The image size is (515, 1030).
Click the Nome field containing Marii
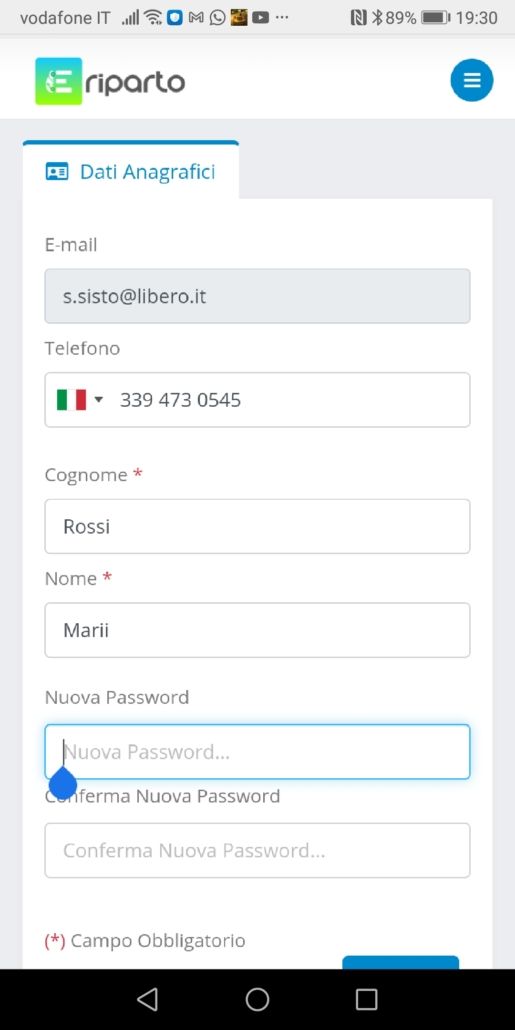(258, 630)
